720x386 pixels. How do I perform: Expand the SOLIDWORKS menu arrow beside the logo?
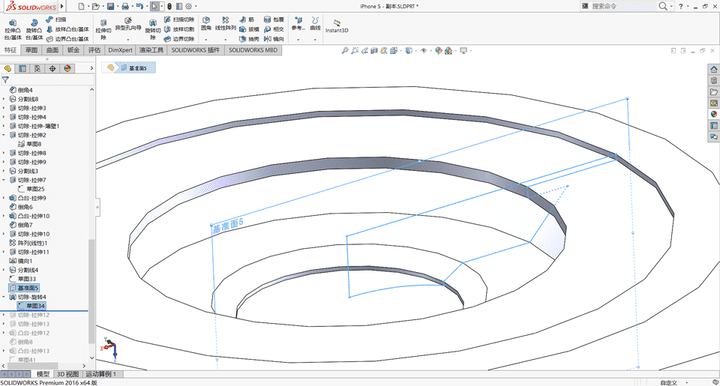point(62,6)
